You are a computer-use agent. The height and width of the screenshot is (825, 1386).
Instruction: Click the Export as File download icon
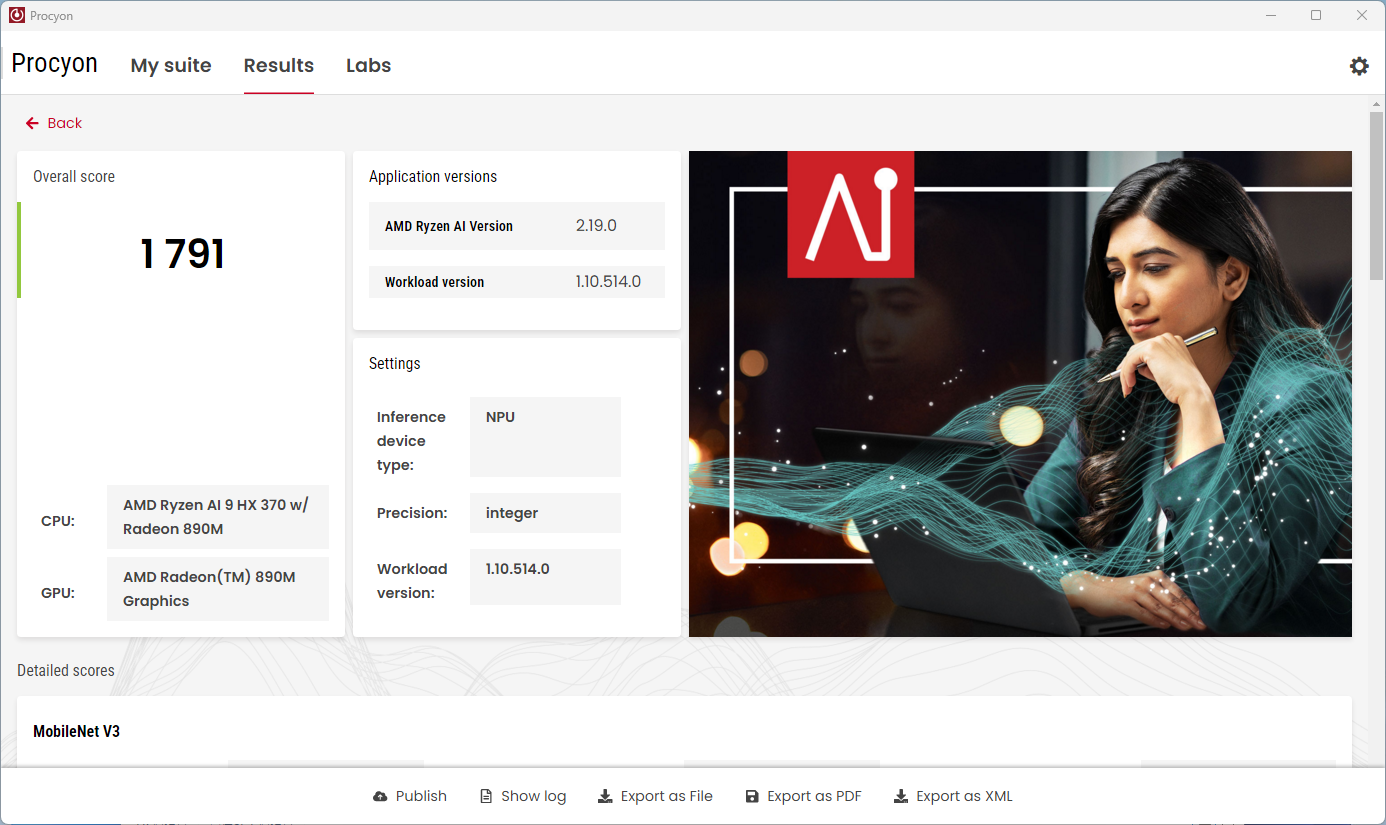tap(605, 797)
